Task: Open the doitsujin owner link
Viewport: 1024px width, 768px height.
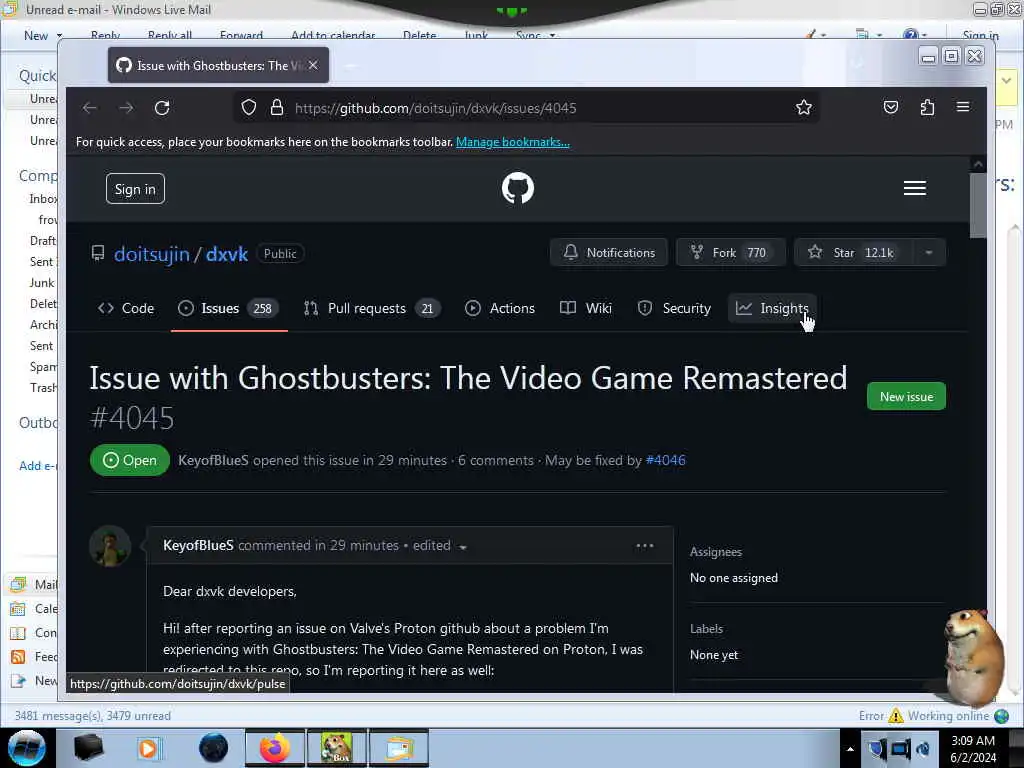Action: [x=152, y=254]
